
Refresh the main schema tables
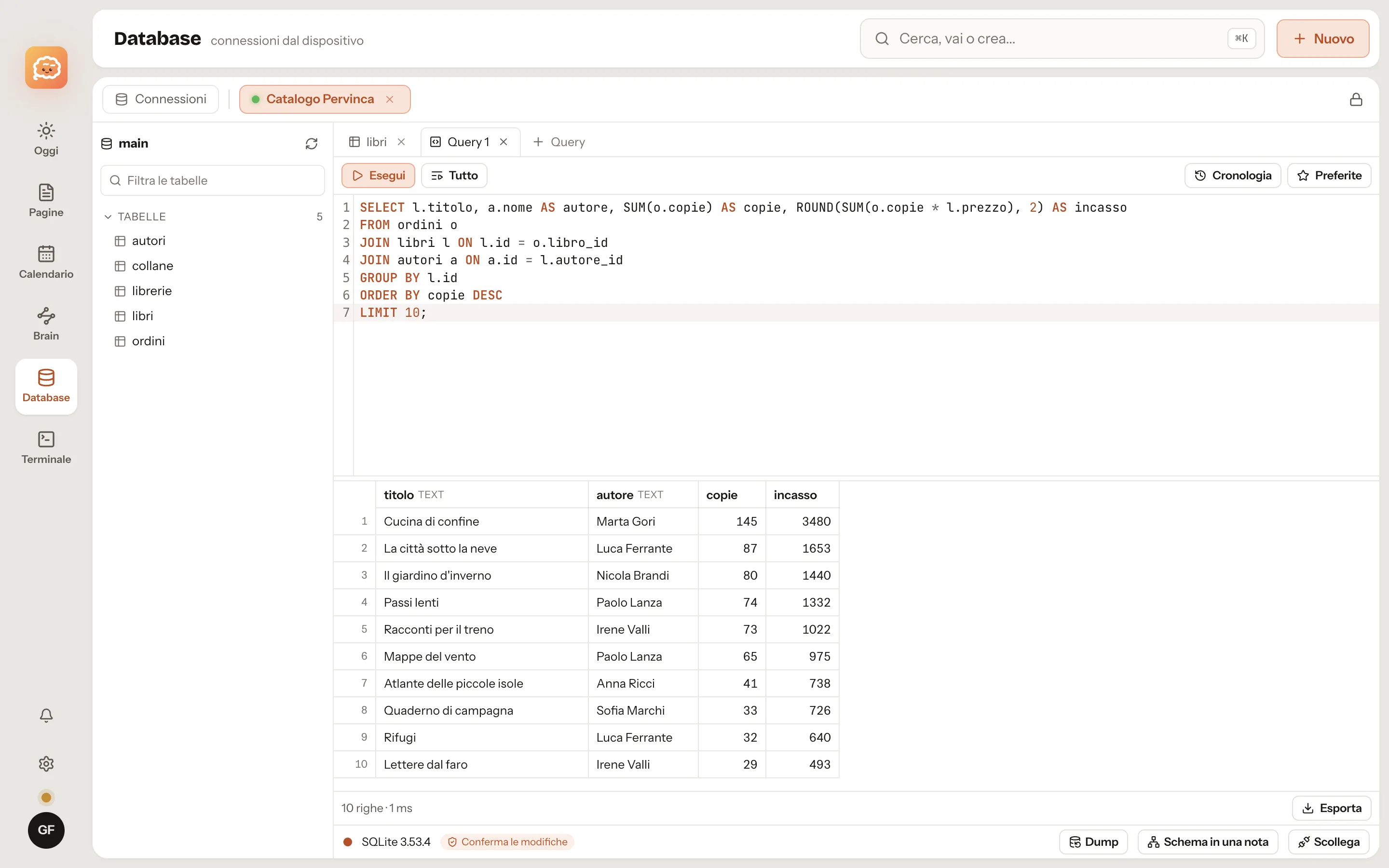(311, 144)
